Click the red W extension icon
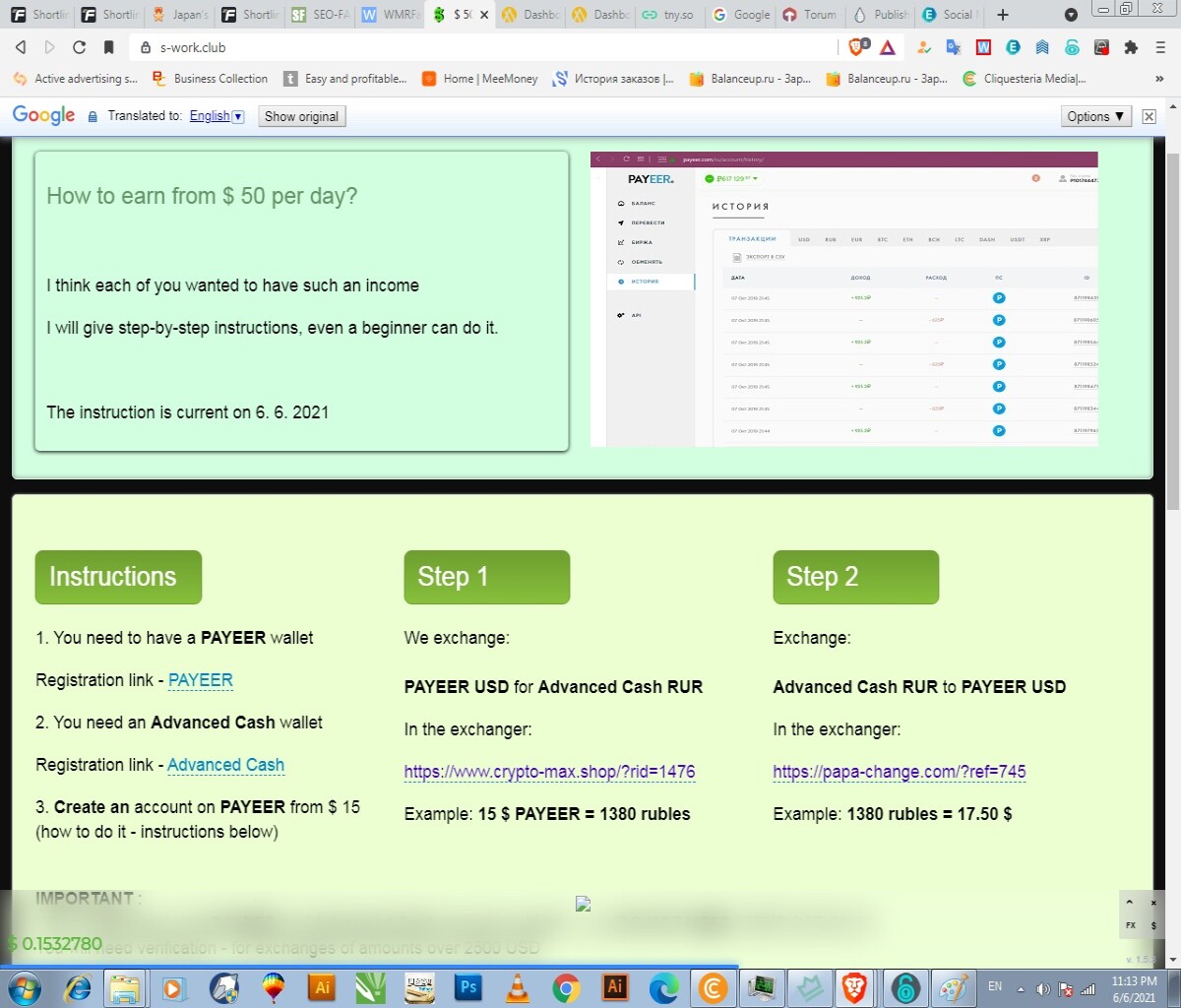Screen dimensions: 1181x1008 [983, 46]
